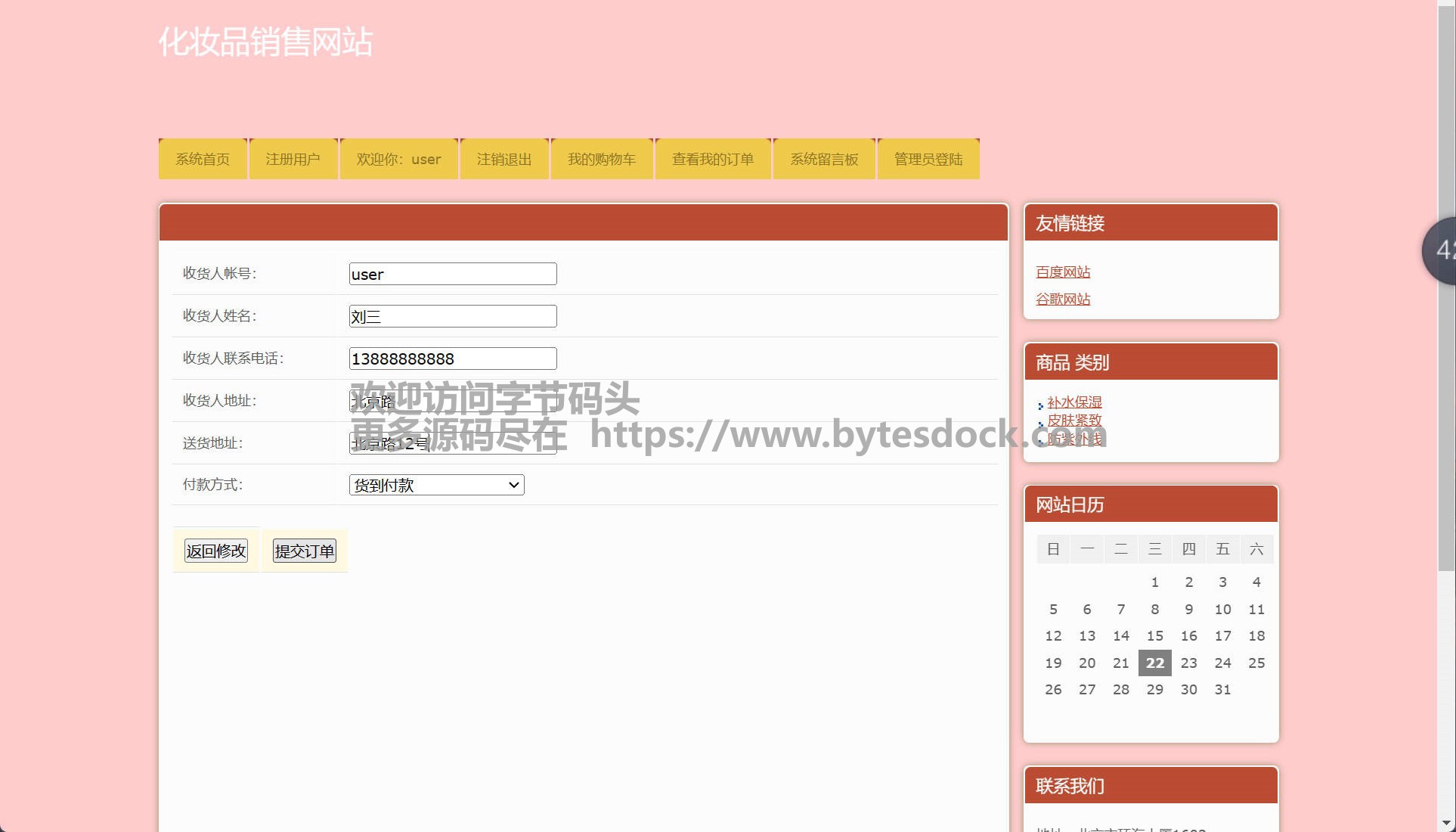Open the 谷歌网站 link

1063,300
